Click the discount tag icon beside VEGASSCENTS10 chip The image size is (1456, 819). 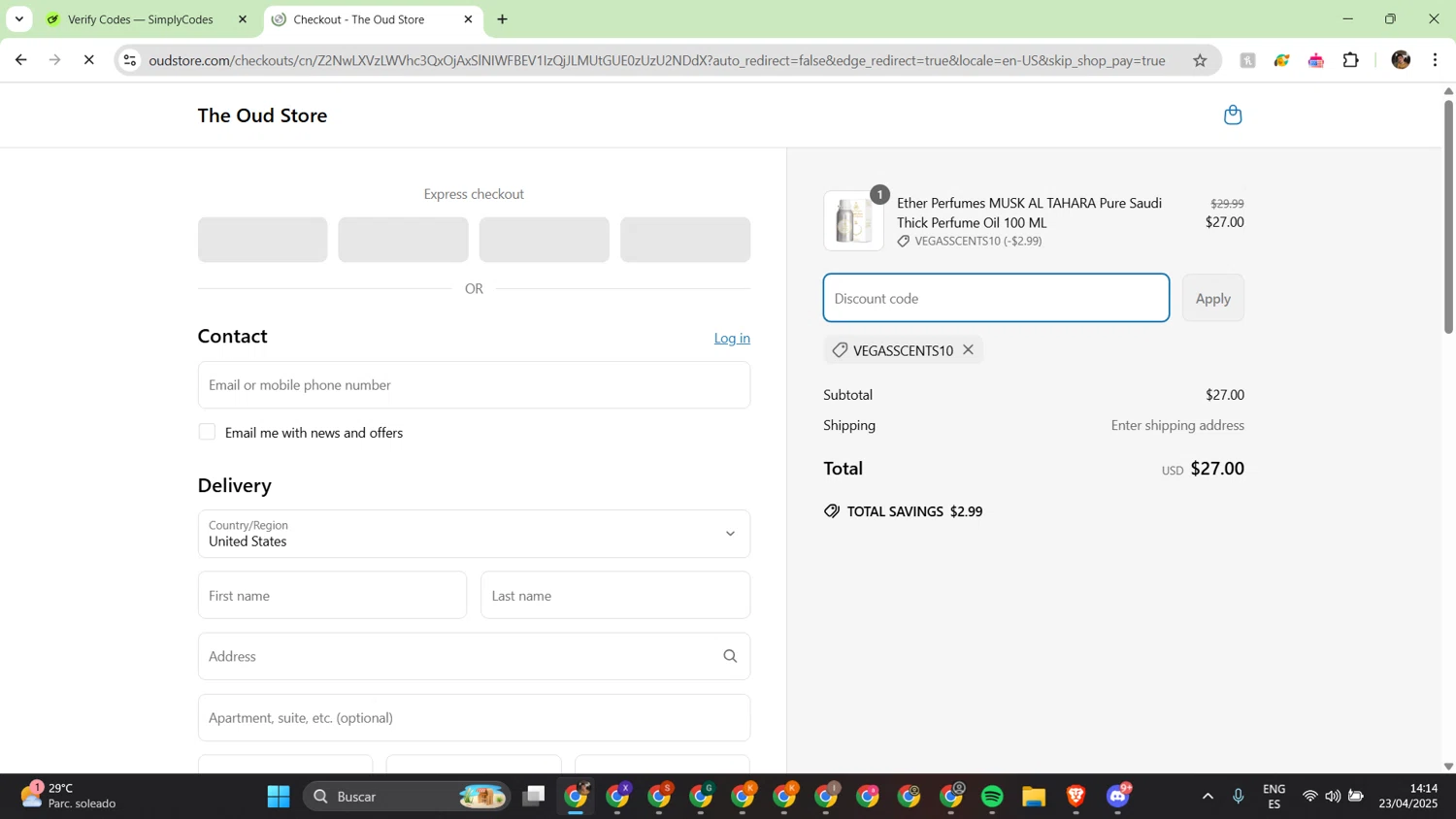pos(840,350)
